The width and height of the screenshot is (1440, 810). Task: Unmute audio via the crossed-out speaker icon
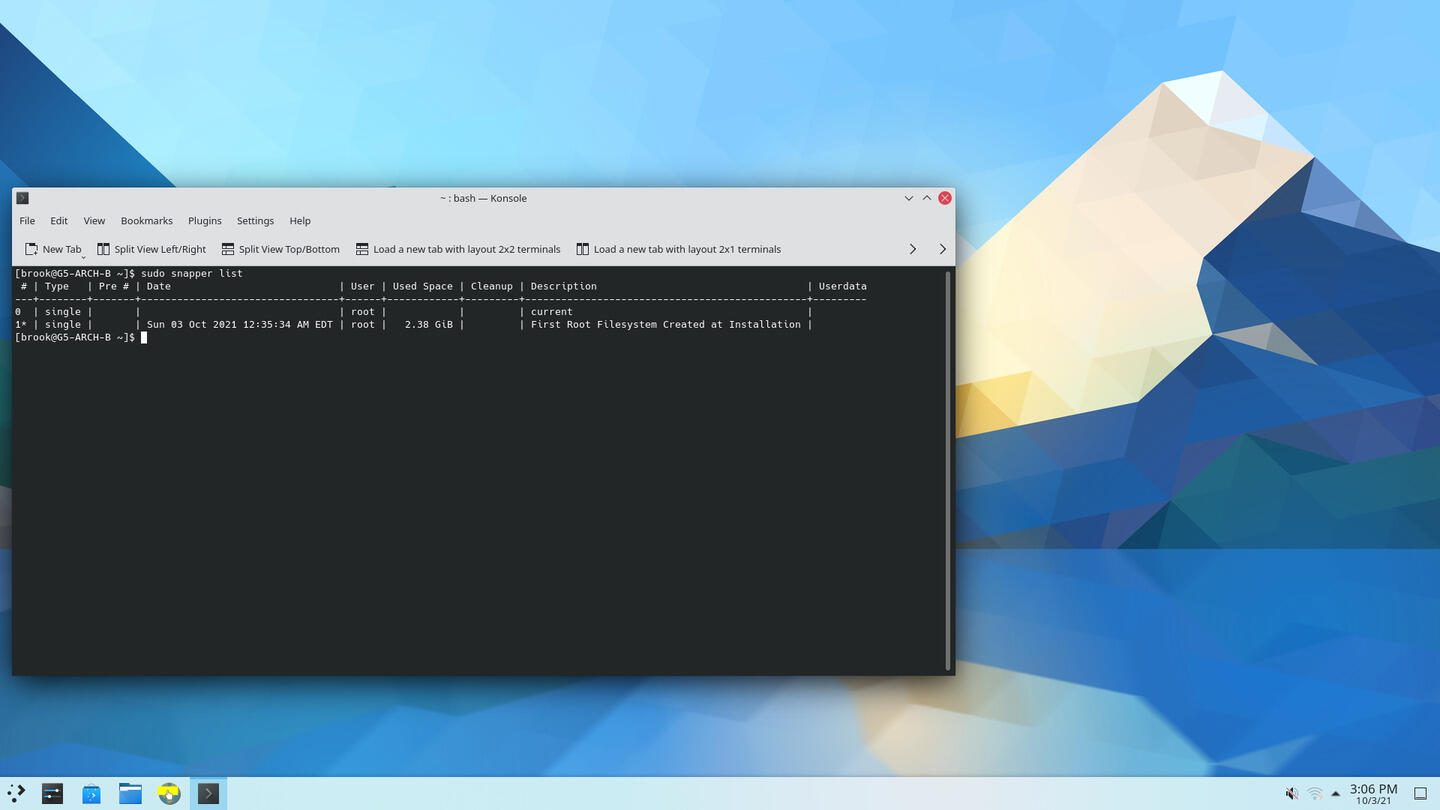[1291, 793]
